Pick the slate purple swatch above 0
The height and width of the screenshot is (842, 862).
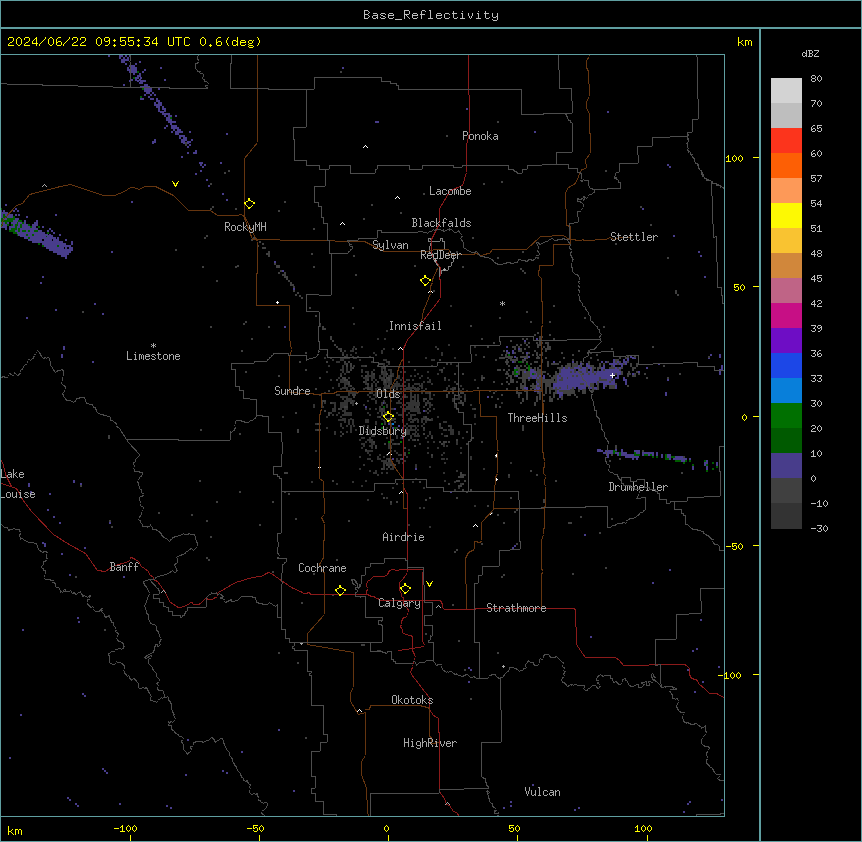[x=786, y=466]
